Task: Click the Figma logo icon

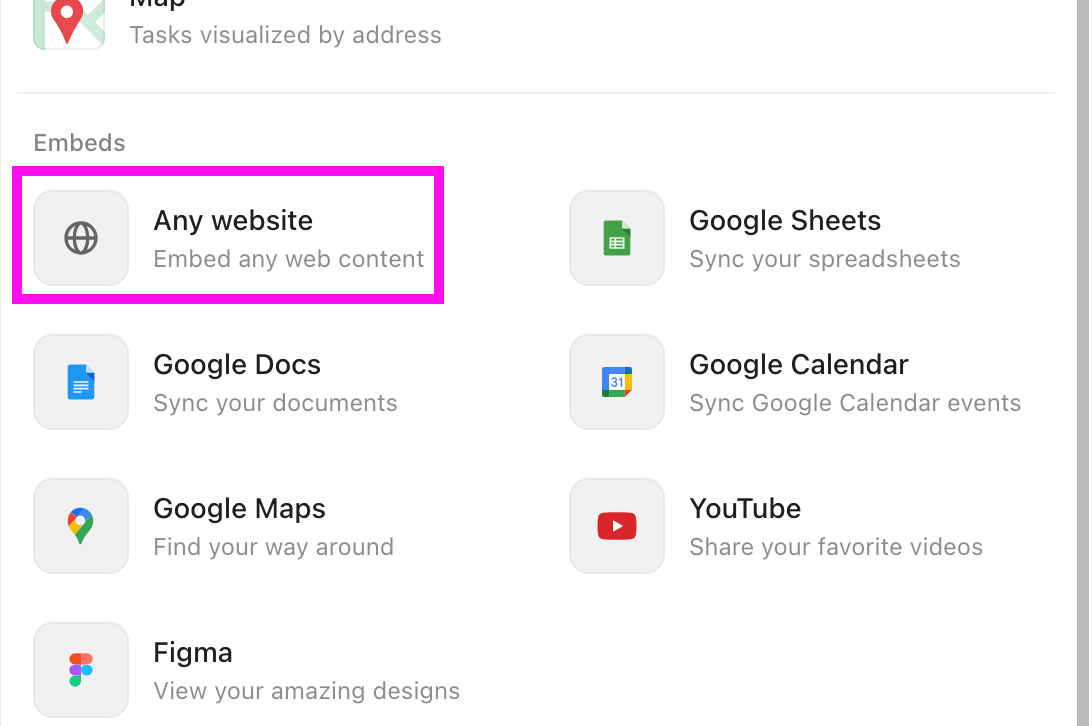Action: coord(81,670)
